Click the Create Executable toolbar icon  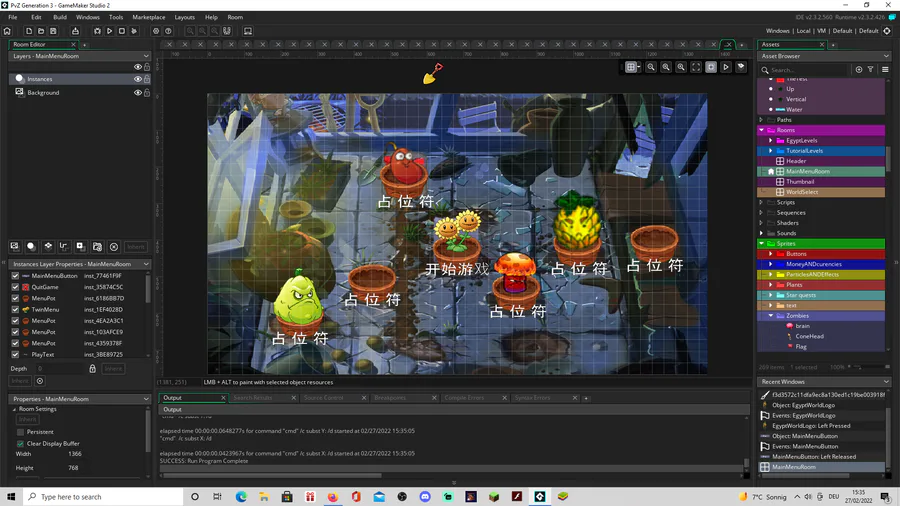pyautogui.click(x=75, y=31)
